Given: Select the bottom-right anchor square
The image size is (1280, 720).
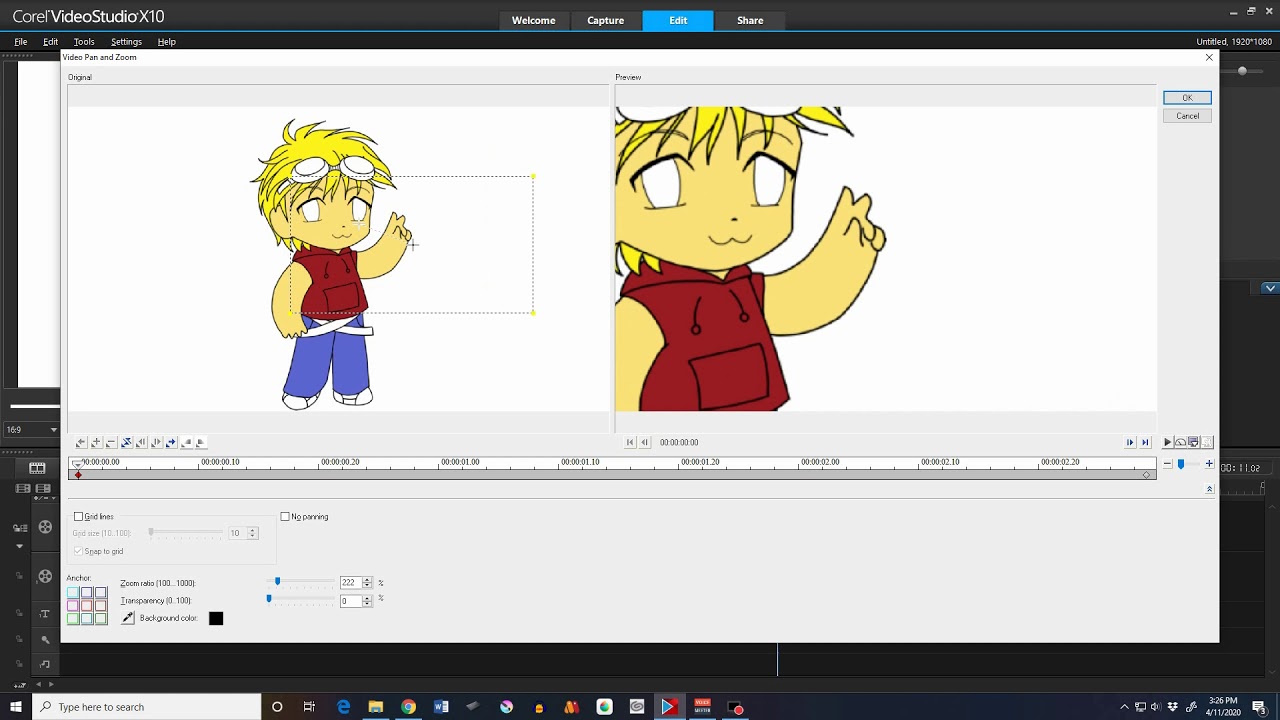Looking at the screenshot, I should point(101,619).
